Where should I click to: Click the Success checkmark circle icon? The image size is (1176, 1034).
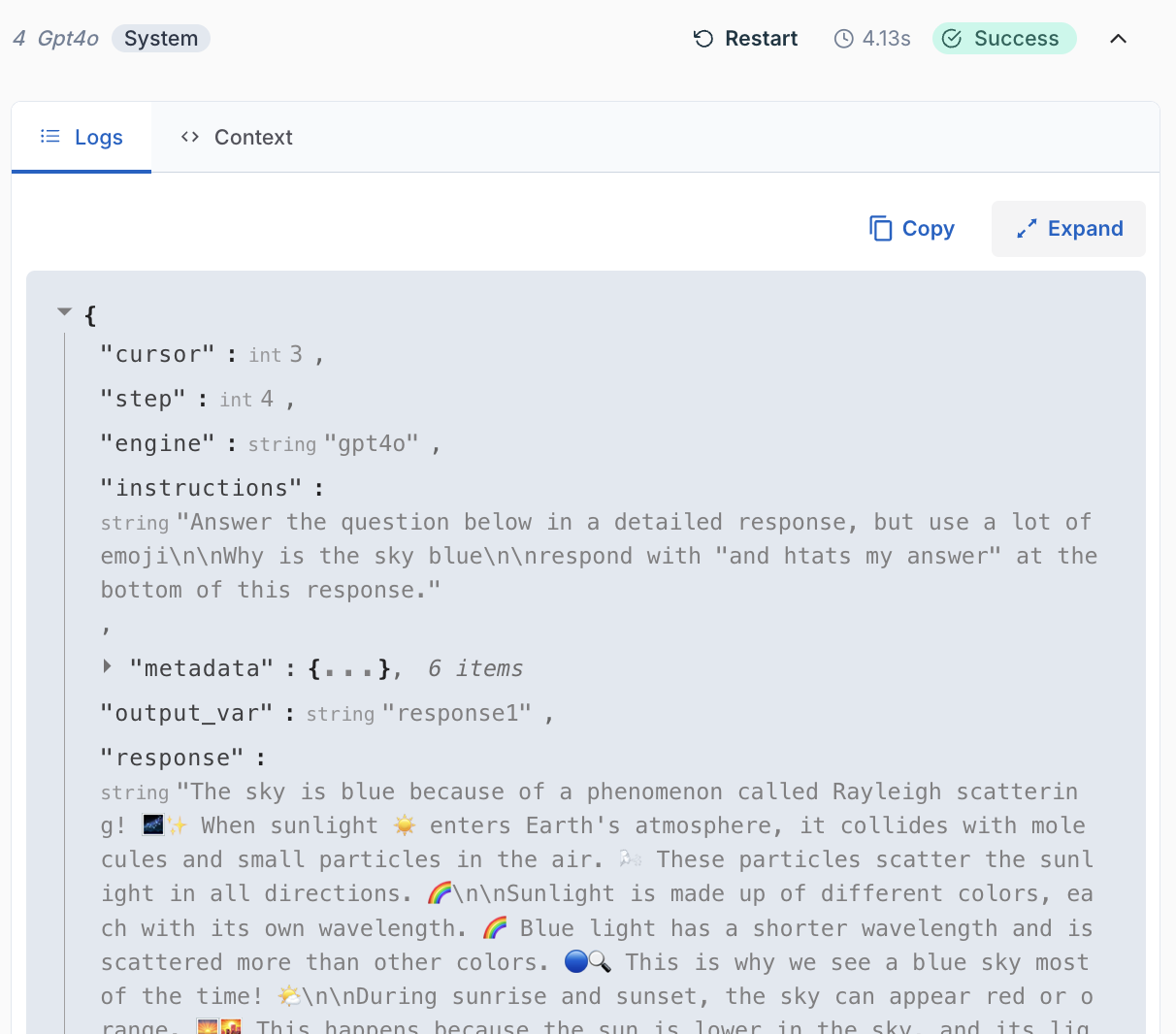pos(953,39)
